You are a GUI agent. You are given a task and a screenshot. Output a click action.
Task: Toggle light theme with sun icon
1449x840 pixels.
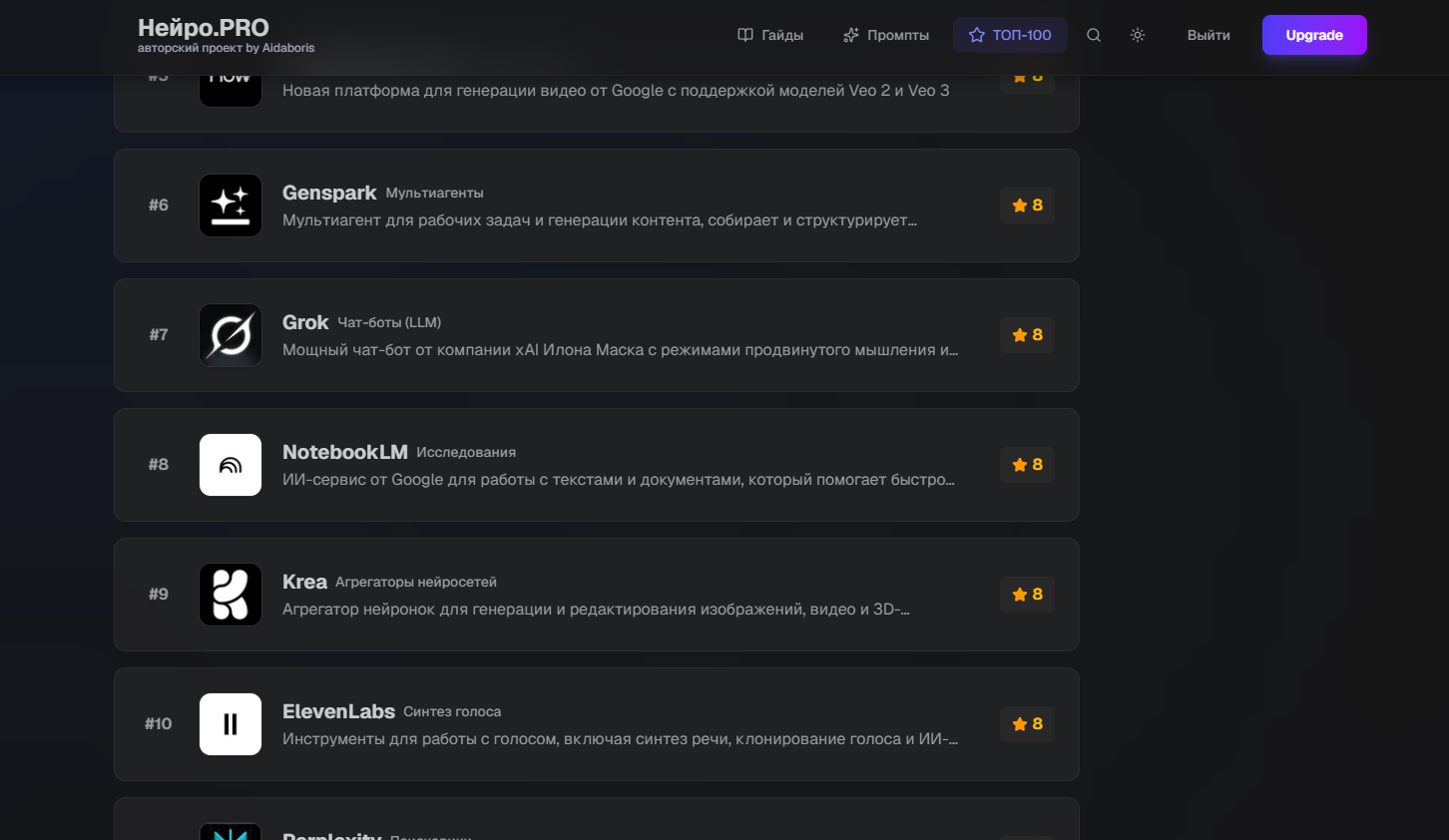click(1138, 35)
